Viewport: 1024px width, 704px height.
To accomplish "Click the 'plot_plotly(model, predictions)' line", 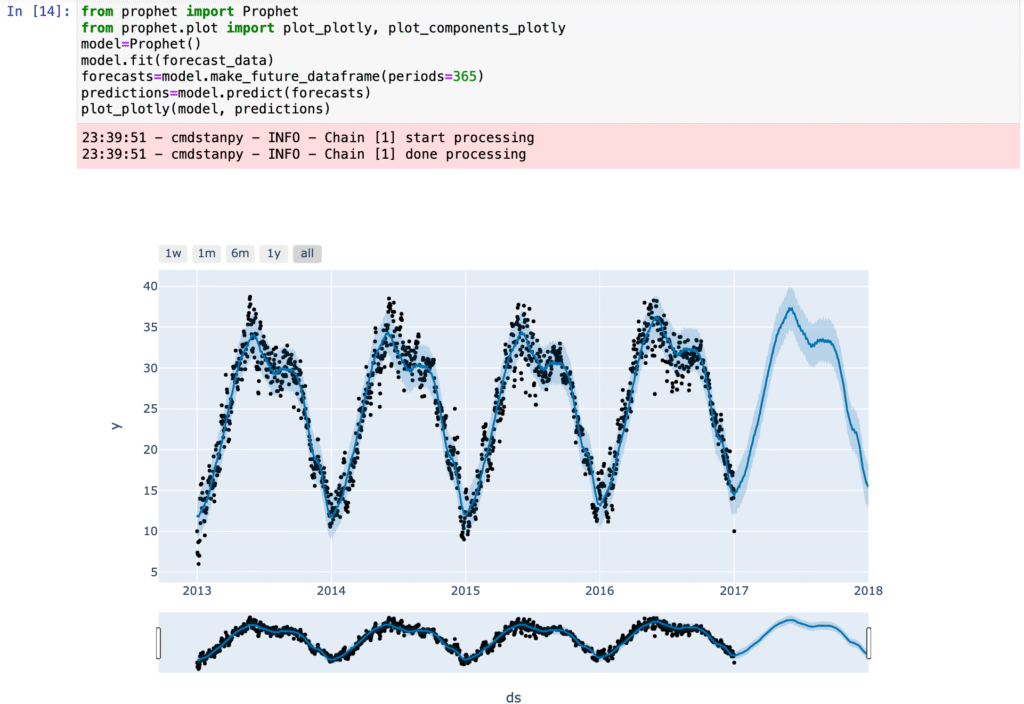I will [206, 108].
